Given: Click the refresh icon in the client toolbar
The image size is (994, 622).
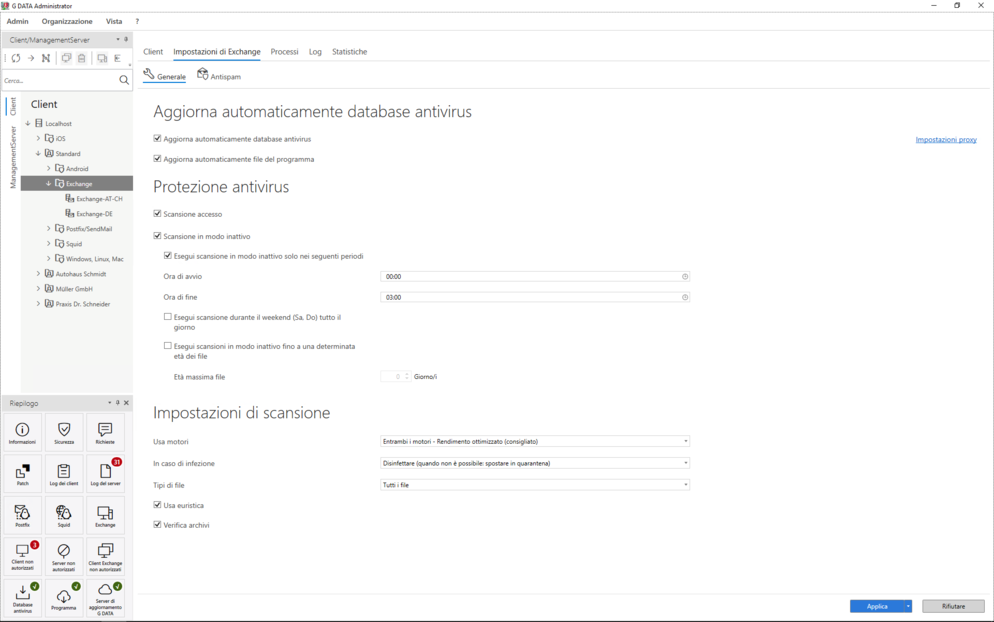Looking at the screenshot, I should [16, 59].
